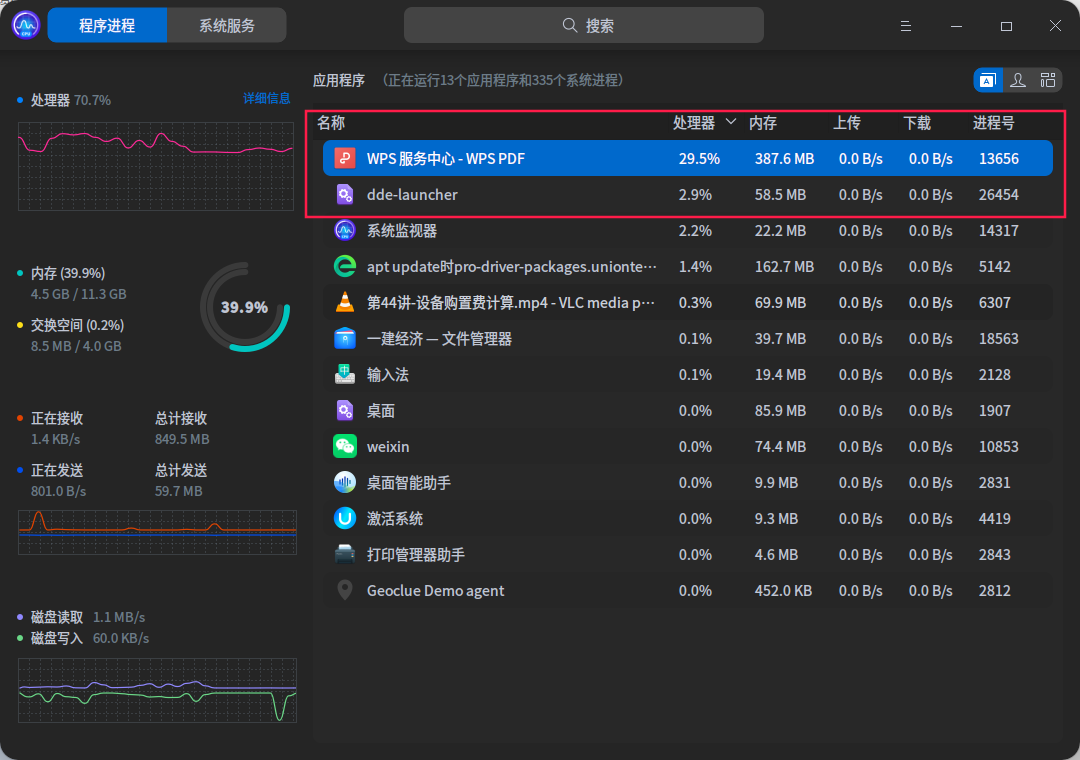Click the System Monitor logo icon
1080x760 pixels.
pos(23,23)
